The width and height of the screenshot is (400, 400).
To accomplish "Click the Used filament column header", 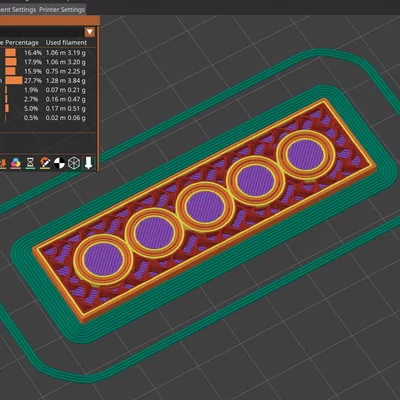I will 66,43.
